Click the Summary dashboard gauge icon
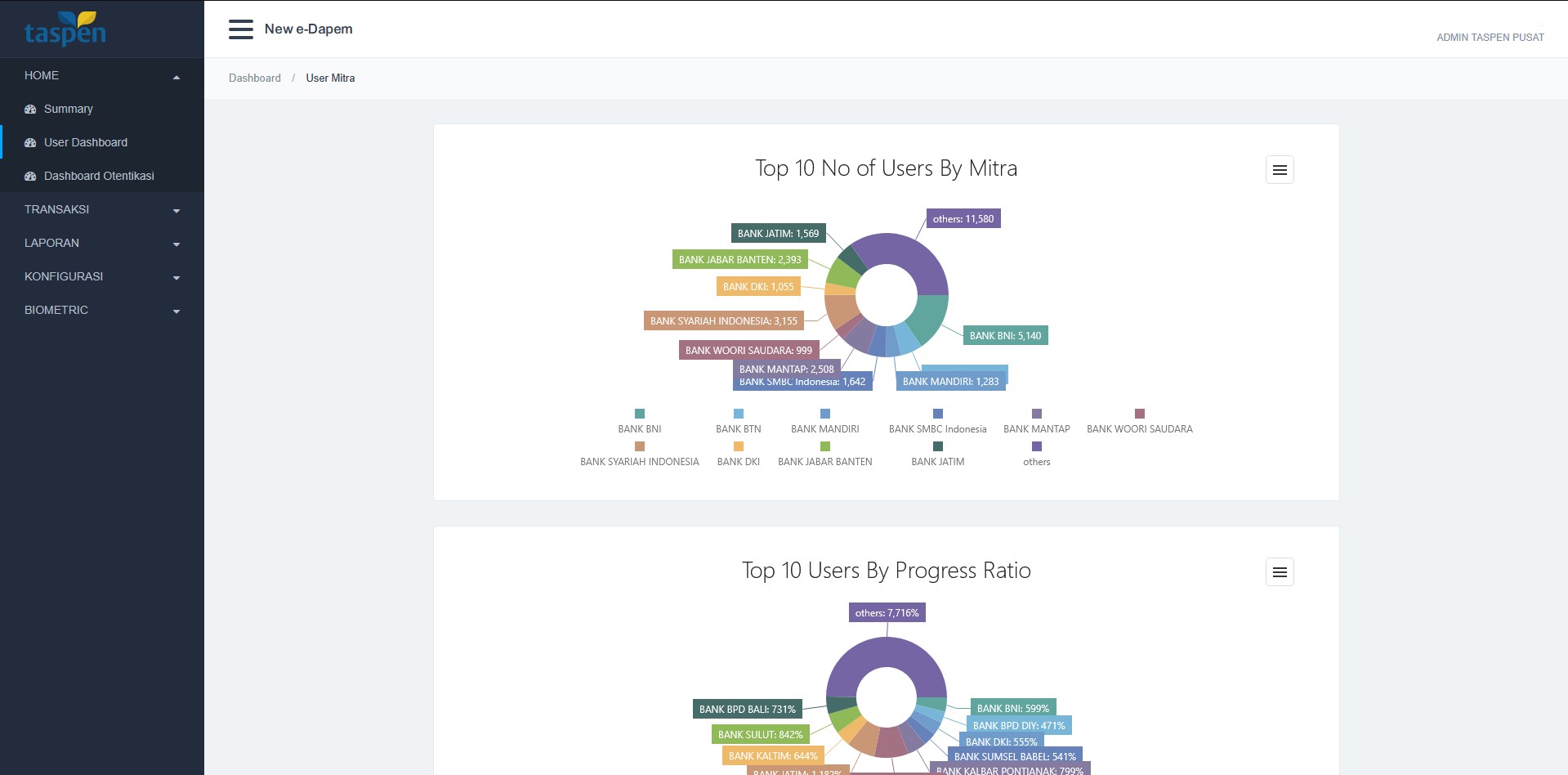 pyautogui.click(x=30, y=110)
